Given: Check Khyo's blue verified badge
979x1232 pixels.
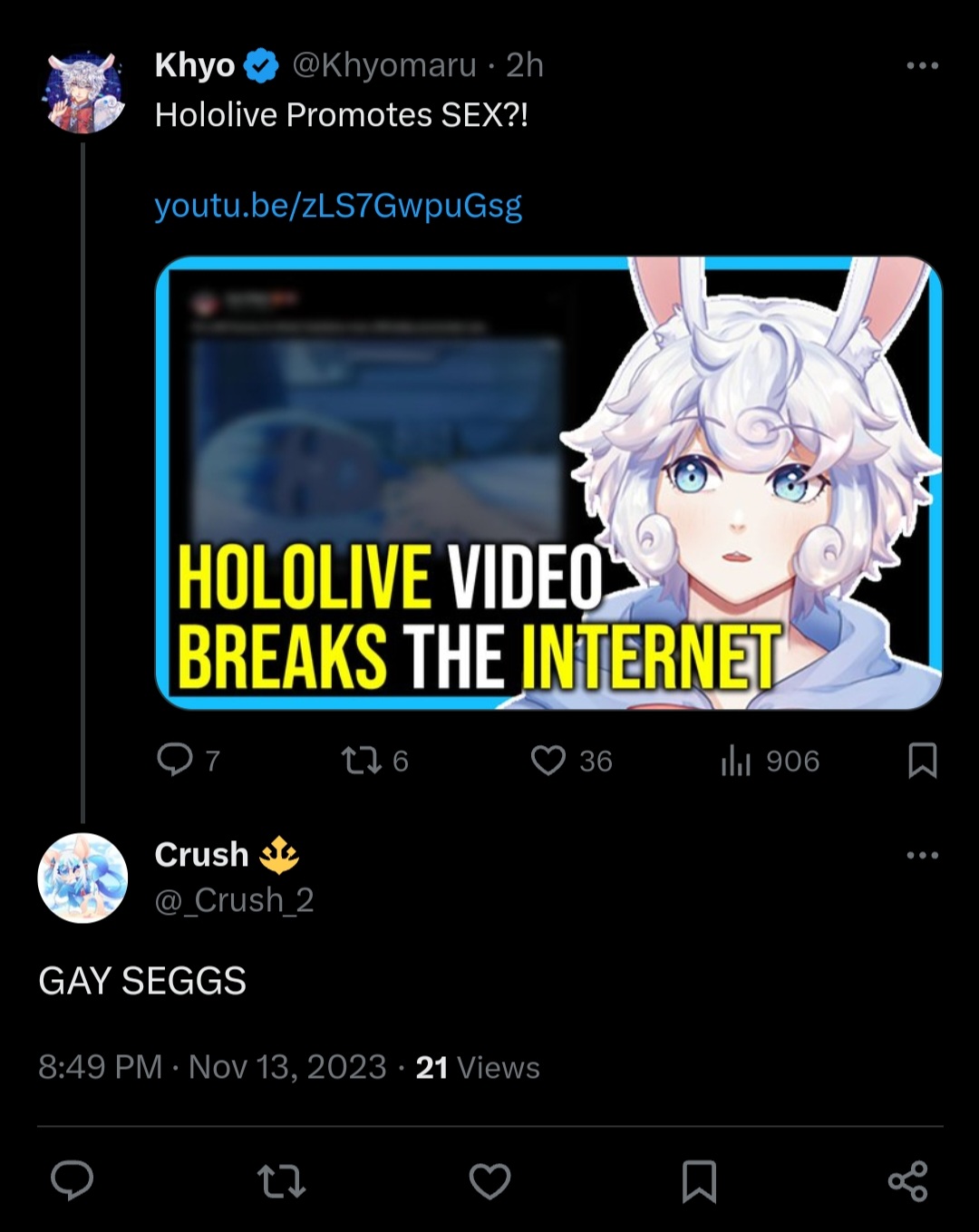Looking at the screenshot, I should tap(262, 66).
